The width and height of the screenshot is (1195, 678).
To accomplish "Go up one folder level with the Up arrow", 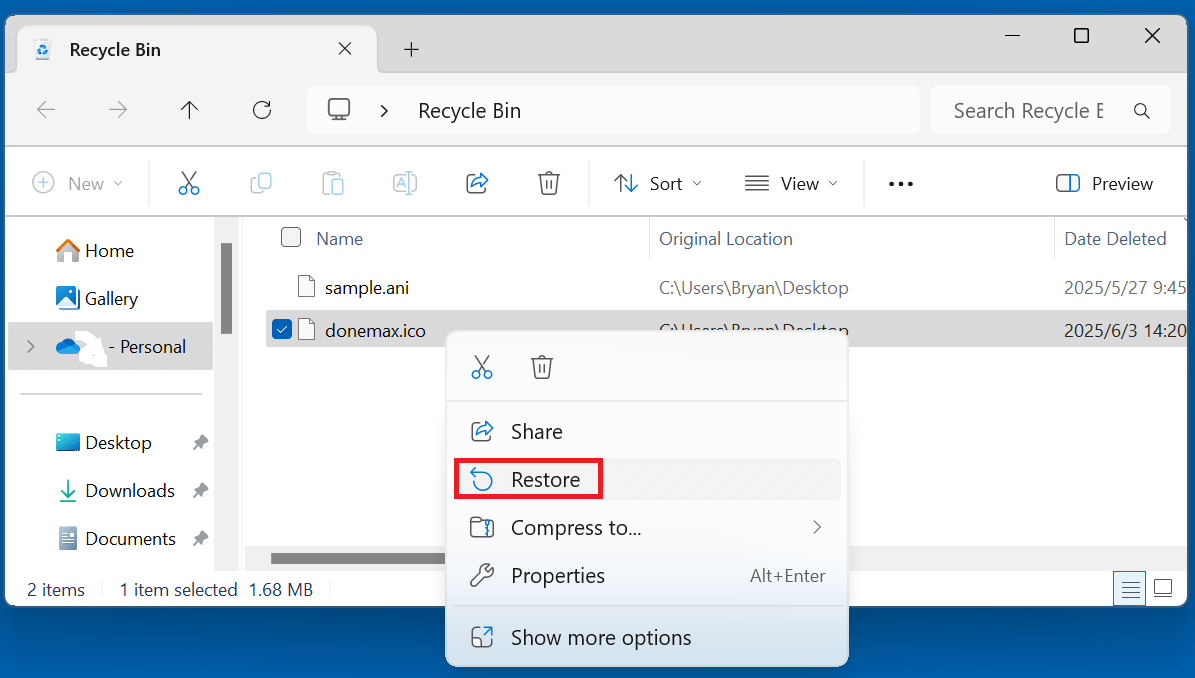I will click(190, 110).
